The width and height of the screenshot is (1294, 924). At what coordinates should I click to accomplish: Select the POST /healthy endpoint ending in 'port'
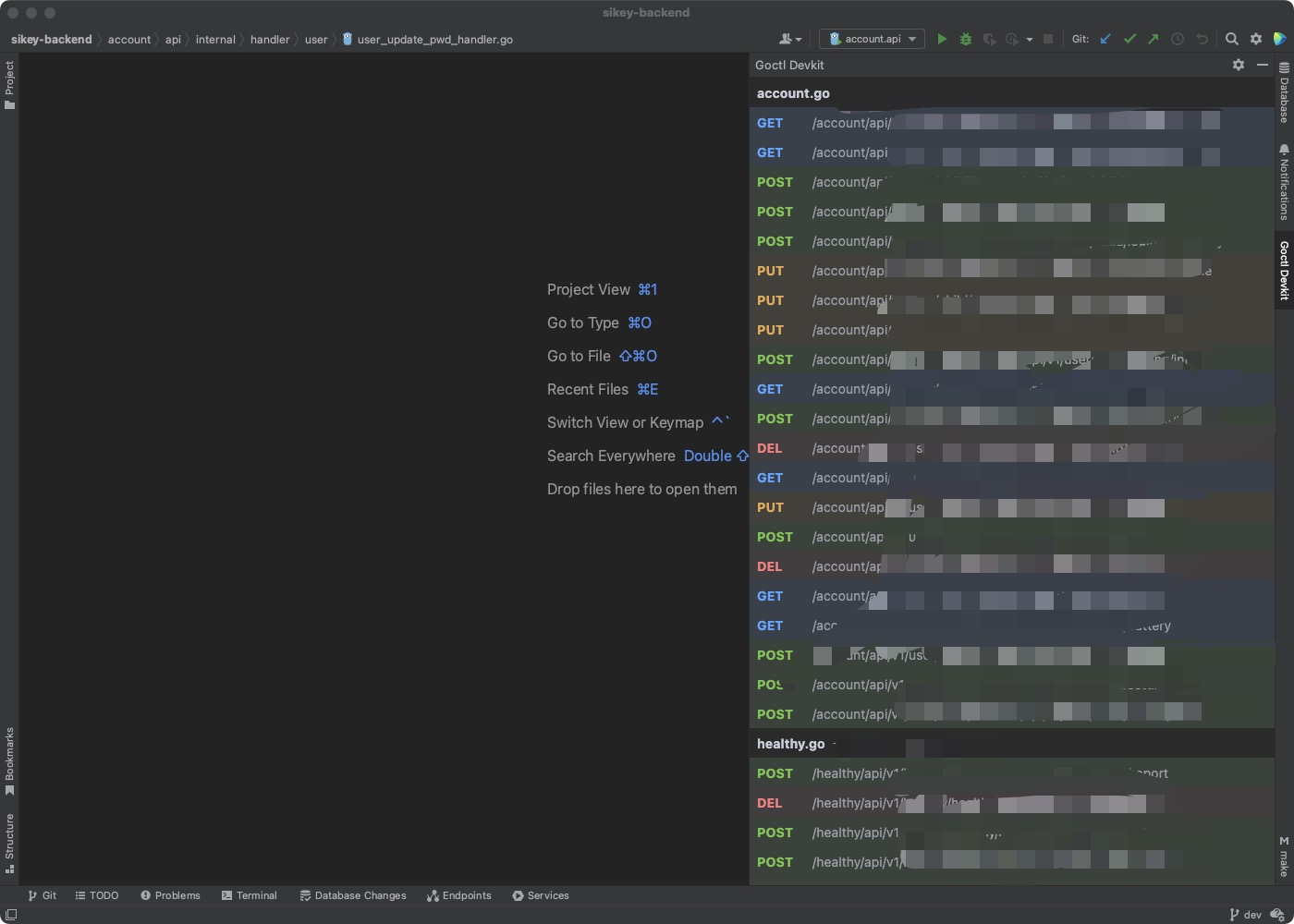pyautogui.click(x=1011, y=773)
